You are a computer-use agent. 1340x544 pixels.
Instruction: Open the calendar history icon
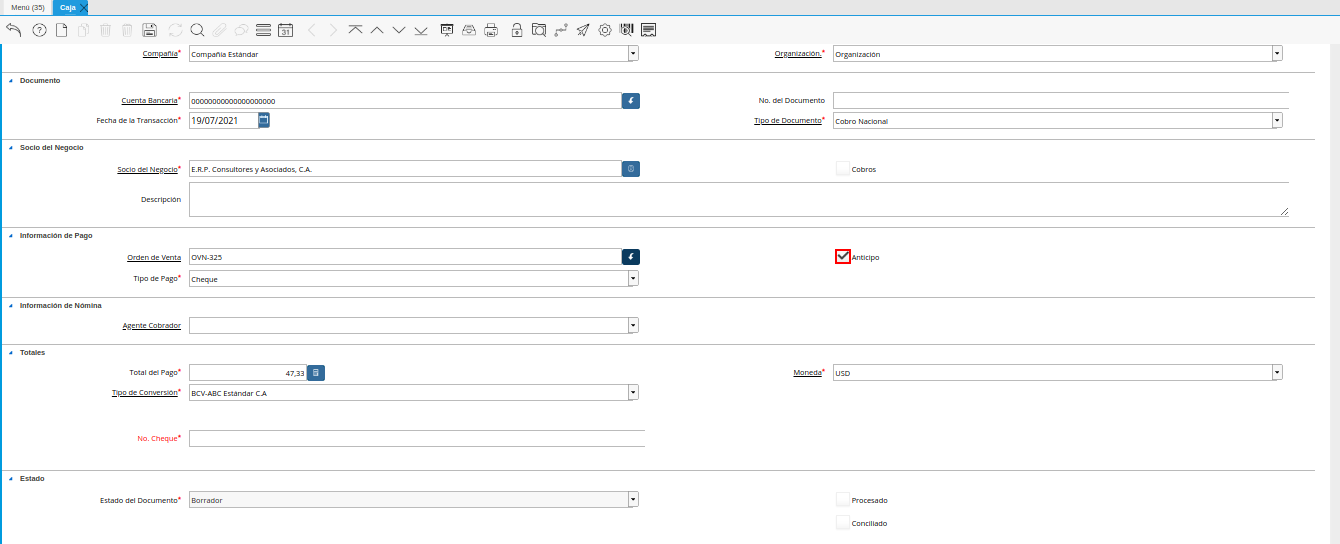click(x=285, y=30)
